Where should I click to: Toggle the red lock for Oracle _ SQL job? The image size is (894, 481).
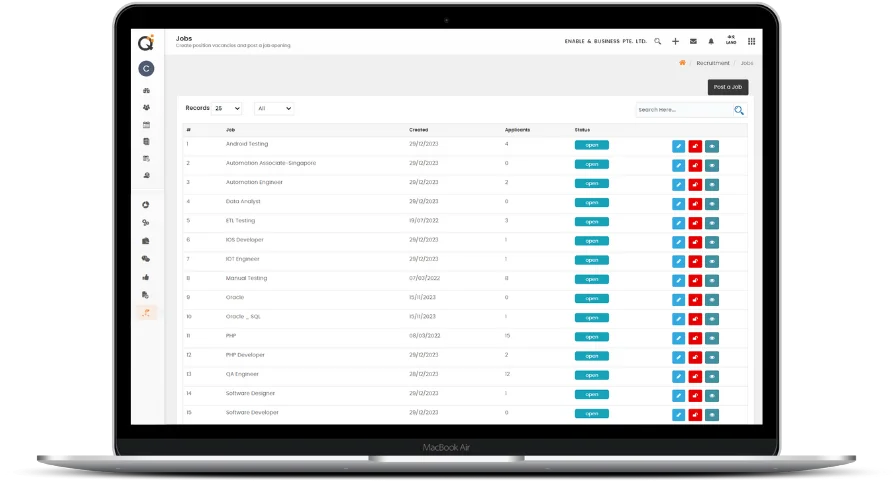(695, 319)
